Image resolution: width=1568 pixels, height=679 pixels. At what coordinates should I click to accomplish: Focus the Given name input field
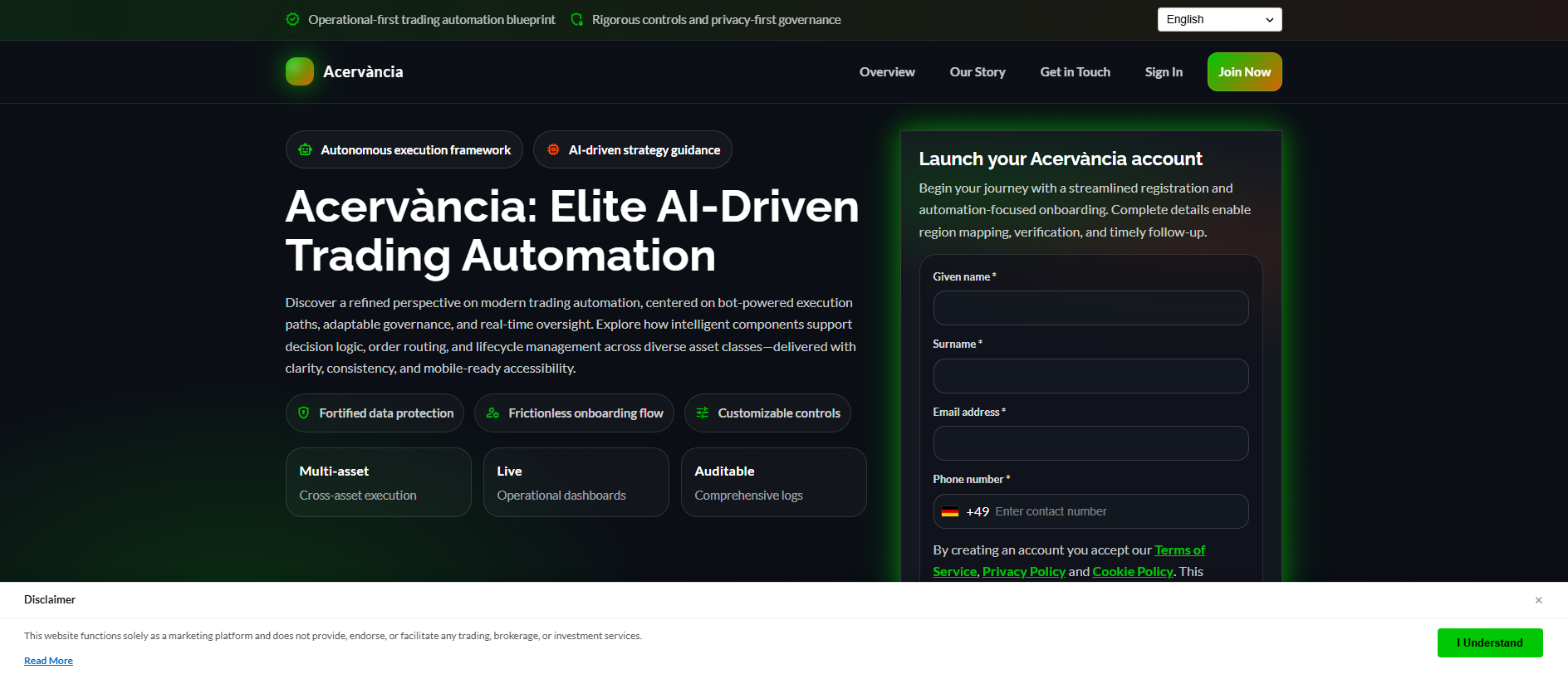pyautogui.click(x=1090, y=308)
